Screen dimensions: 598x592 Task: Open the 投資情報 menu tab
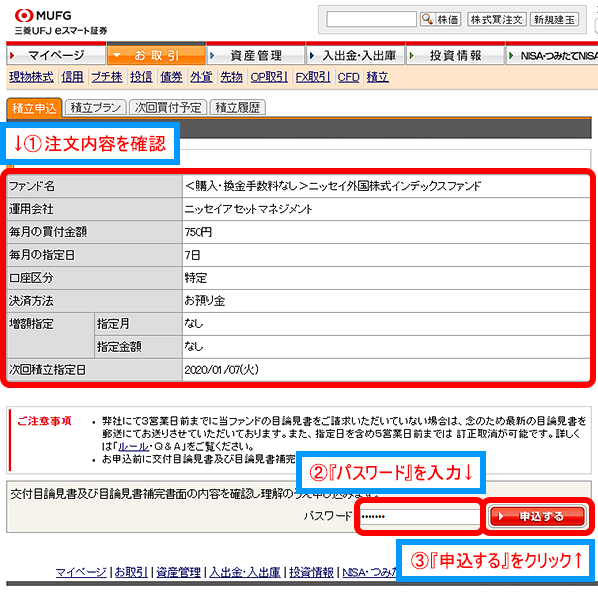pyautogui.click(x=455, y=55)
